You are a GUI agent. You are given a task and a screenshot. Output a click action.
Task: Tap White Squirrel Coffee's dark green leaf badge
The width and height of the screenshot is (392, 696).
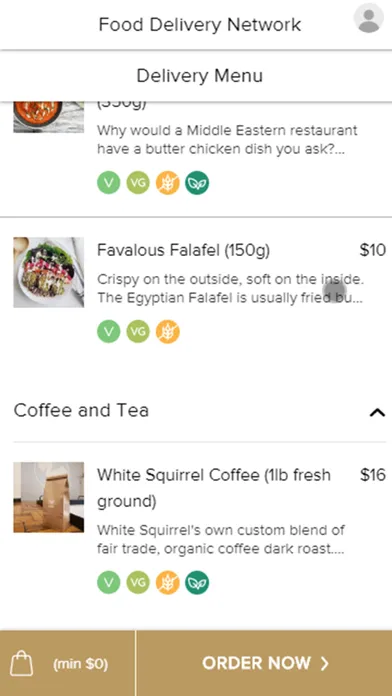coord(197,582)
